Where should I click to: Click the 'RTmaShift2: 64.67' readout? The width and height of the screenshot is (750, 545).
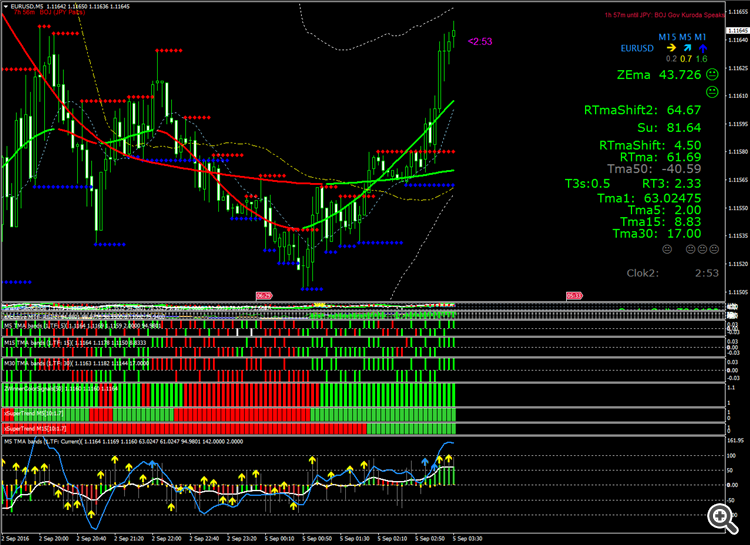pos(642,110)
